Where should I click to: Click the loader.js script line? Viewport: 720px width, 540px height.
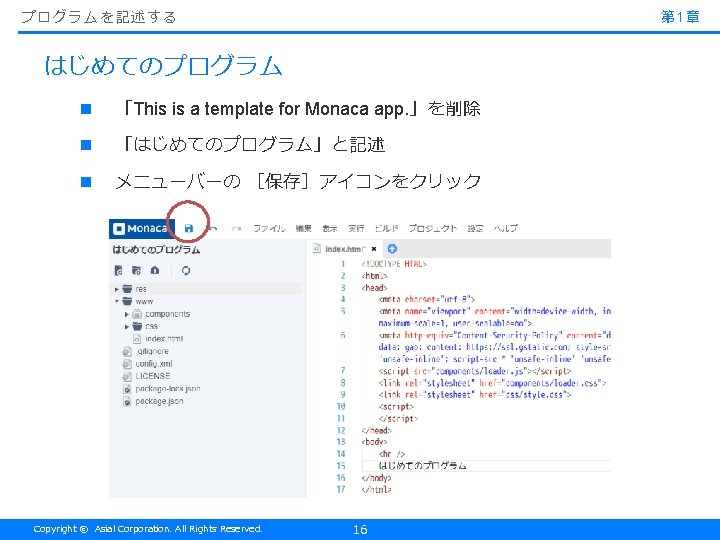click(x=475, y=371)
